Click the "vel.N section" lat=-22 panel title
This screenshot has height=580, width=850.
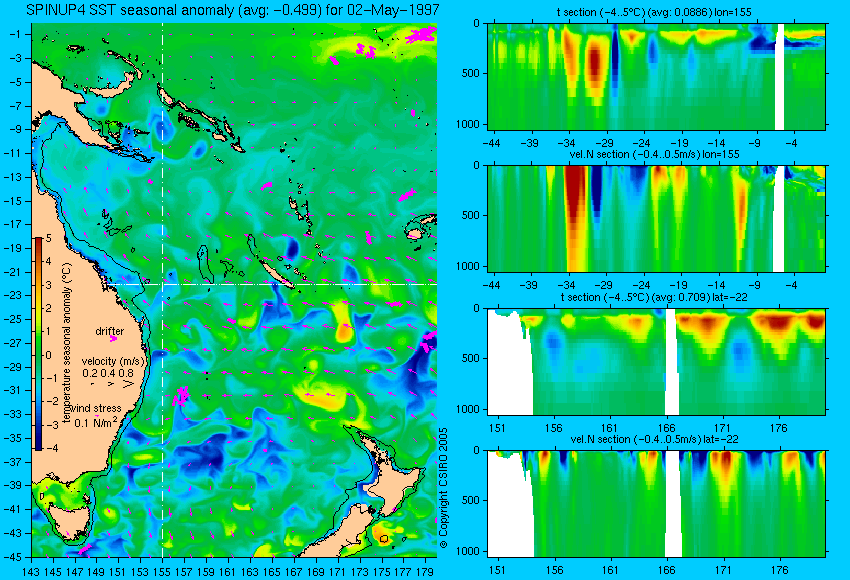(x=654, y=439)
